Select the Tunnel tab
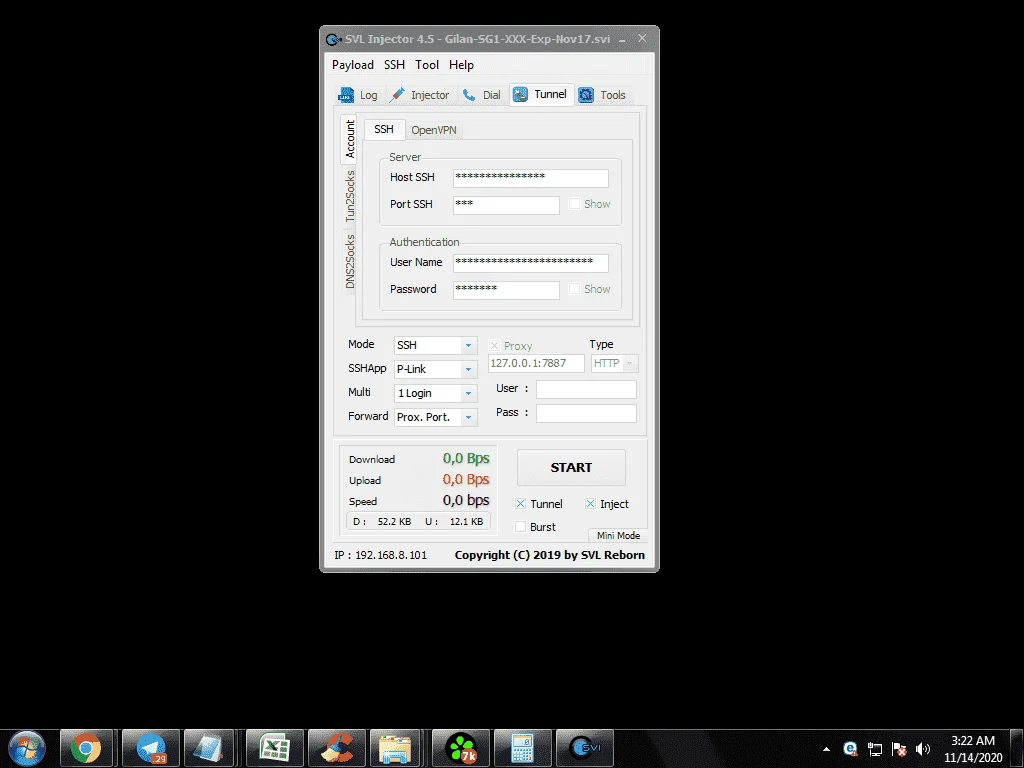This screenshot has width=1024, height=768. (541, 94)
